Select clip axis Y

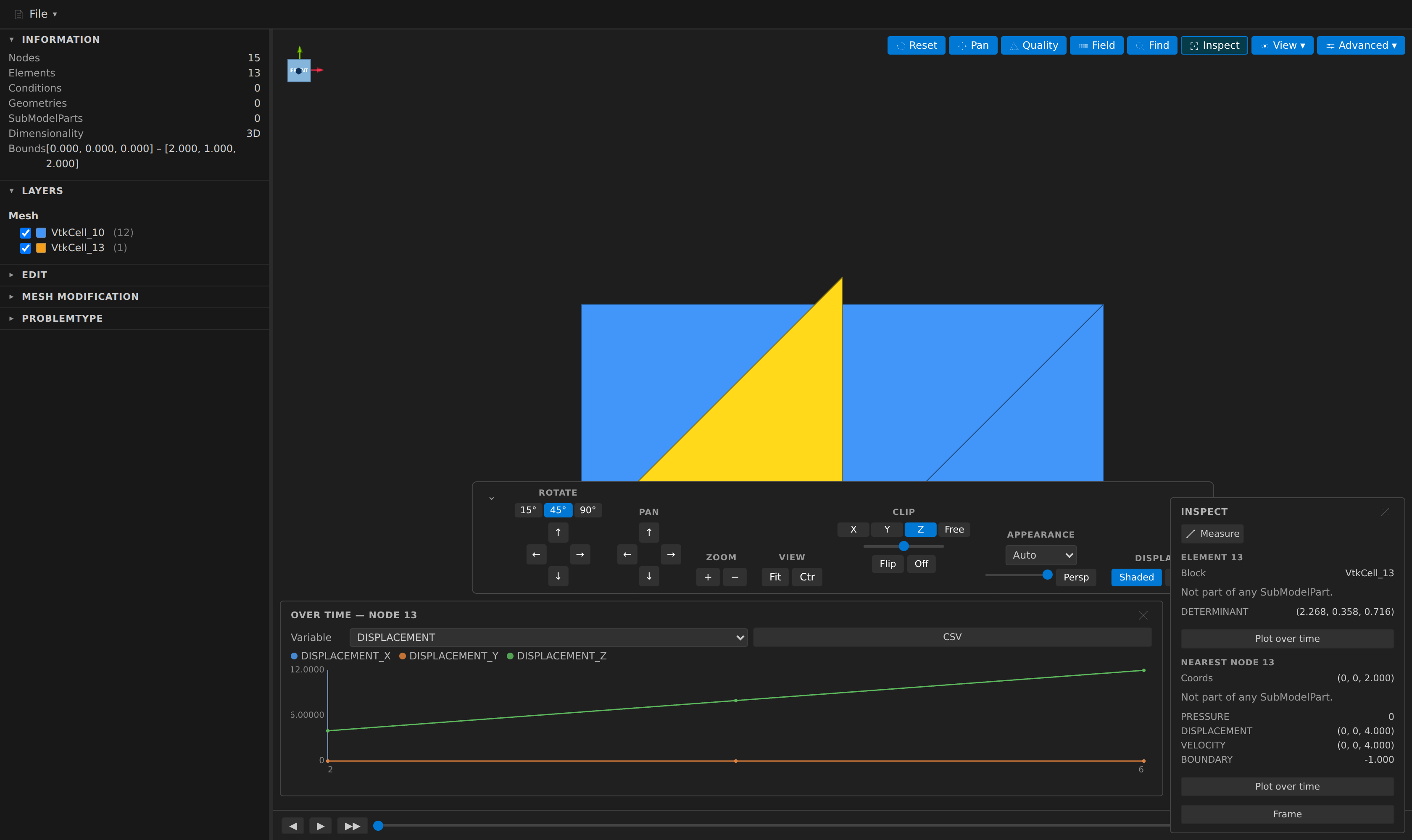pyautogui.click(x=887, y=529)
